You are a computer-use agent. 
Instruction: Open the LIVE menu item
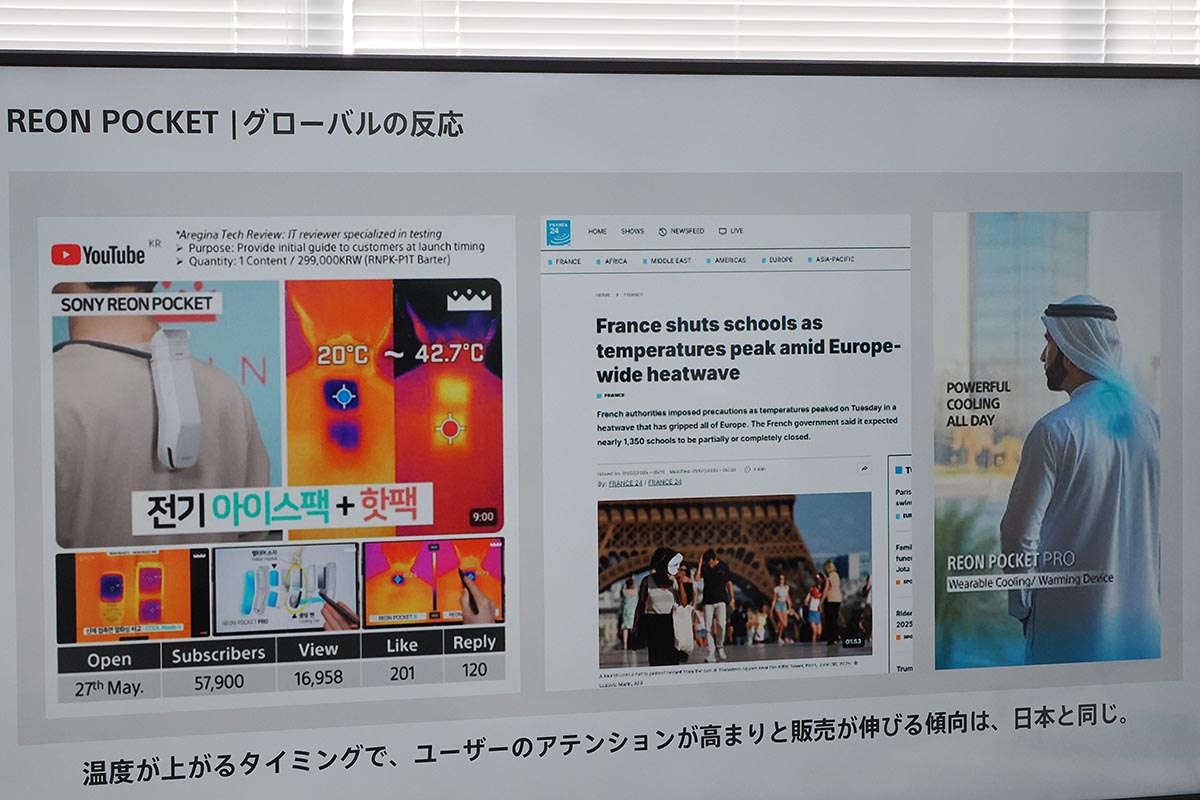[x=731, y=231]
